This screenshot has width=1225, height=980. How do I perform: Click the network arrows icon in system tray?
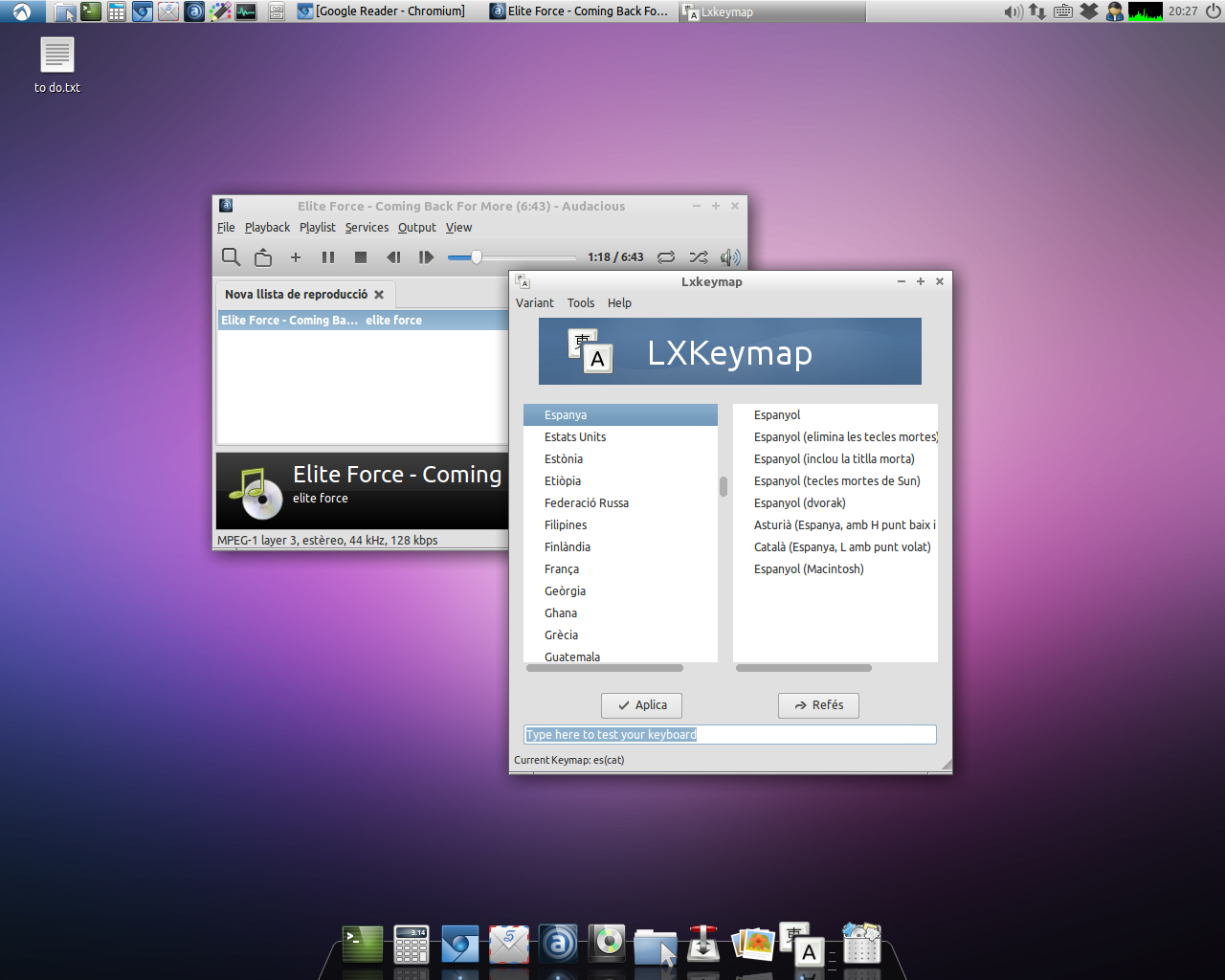(x=1037, y=11)
